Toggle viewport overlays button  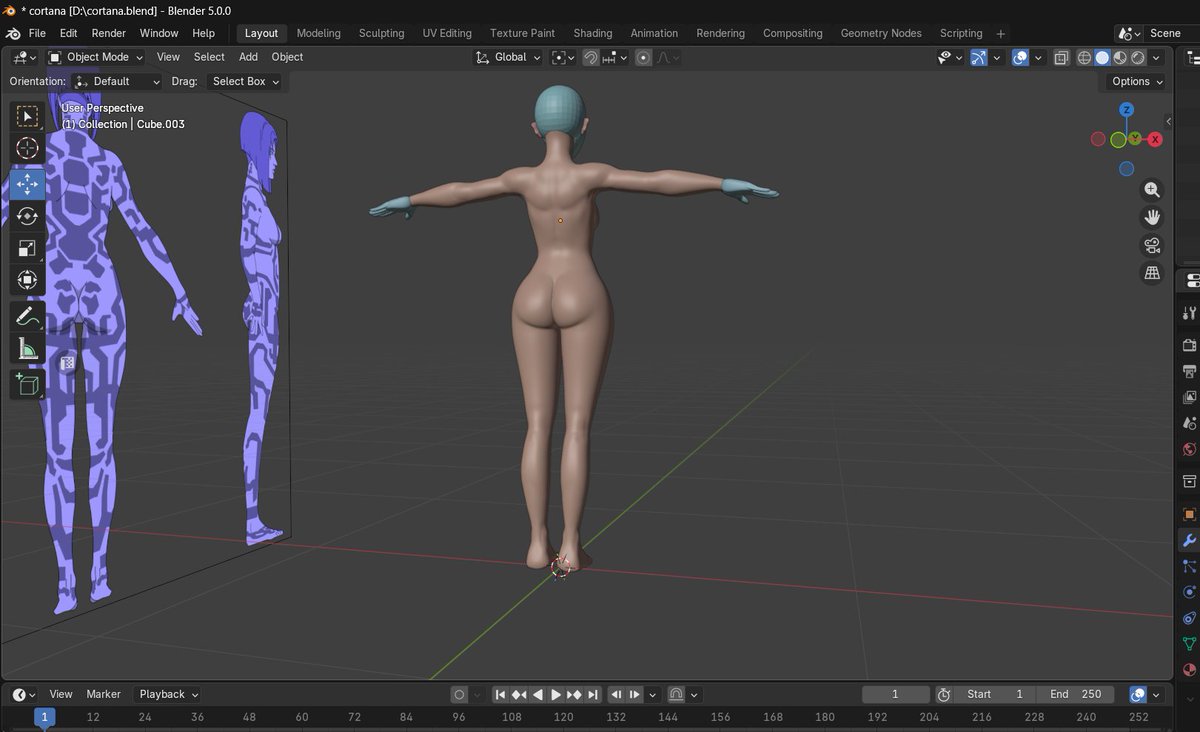pos(1020,57)
